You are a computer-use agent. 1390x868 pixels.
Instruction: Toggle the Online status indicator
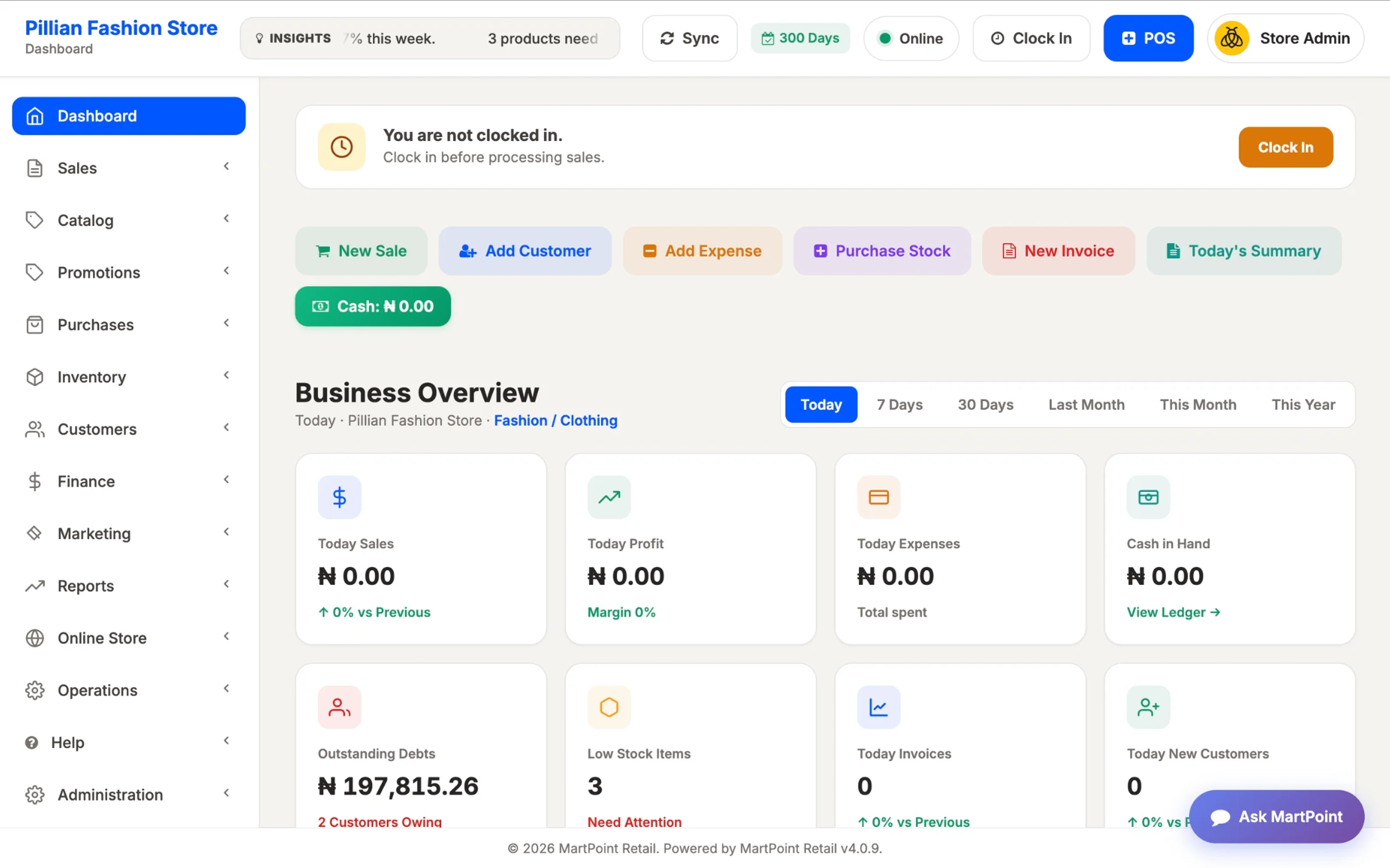coord(911,38)
